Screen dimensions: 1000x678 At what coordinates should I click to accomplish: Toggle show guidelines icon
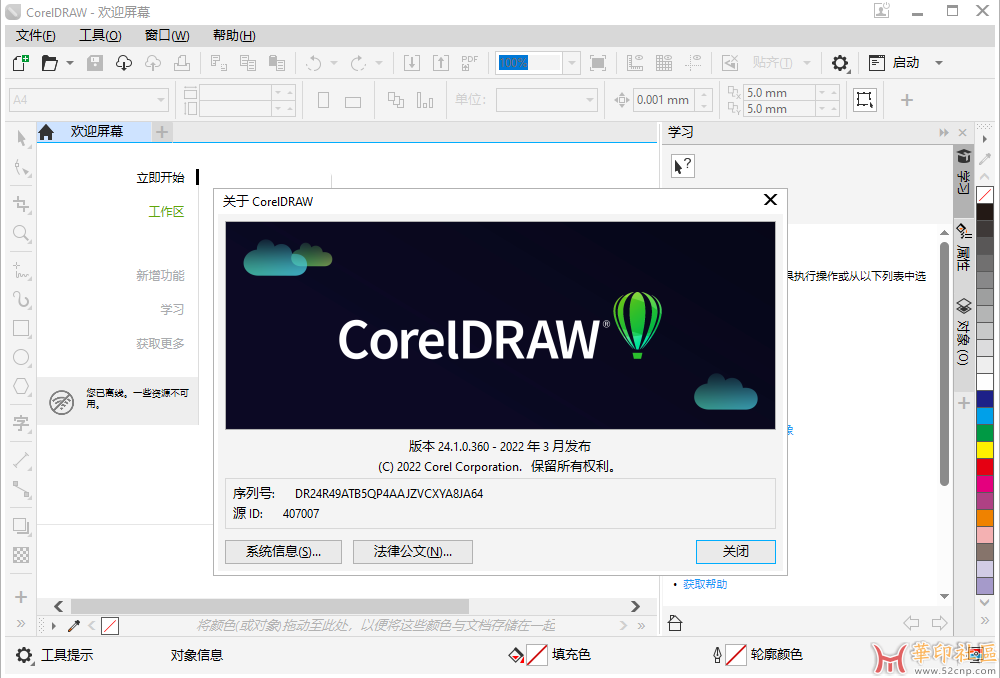point(693,63)
